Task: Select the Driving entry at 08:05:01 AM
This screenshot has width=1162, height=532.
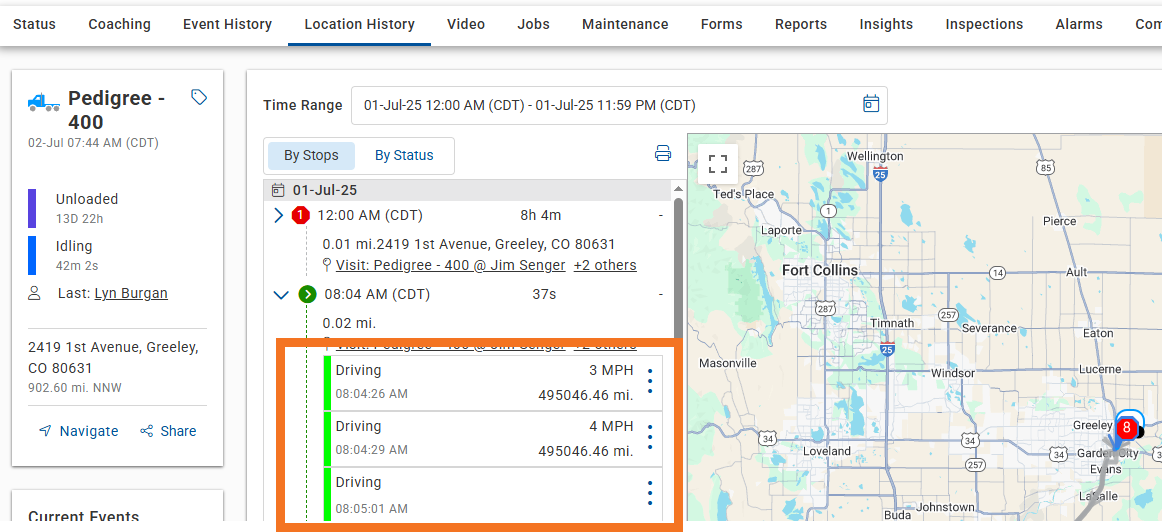Action: click(x=493, y=495)
